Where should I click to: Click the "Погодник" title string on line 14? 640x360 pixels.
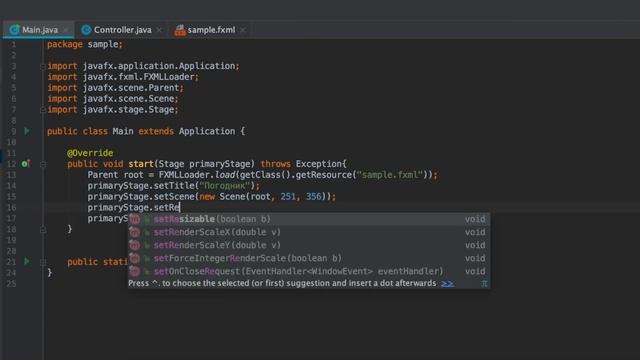(x=224, y=186)
